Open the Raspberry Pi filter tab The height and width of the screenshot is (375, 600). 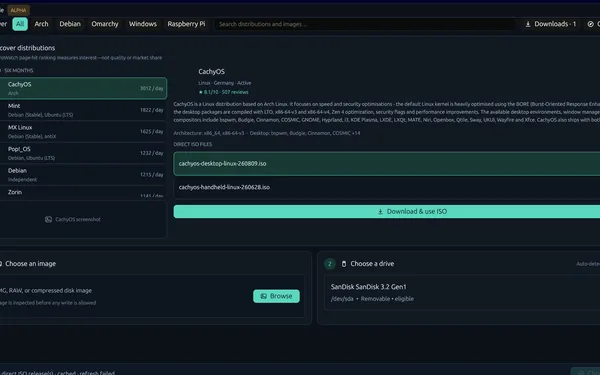186,24
